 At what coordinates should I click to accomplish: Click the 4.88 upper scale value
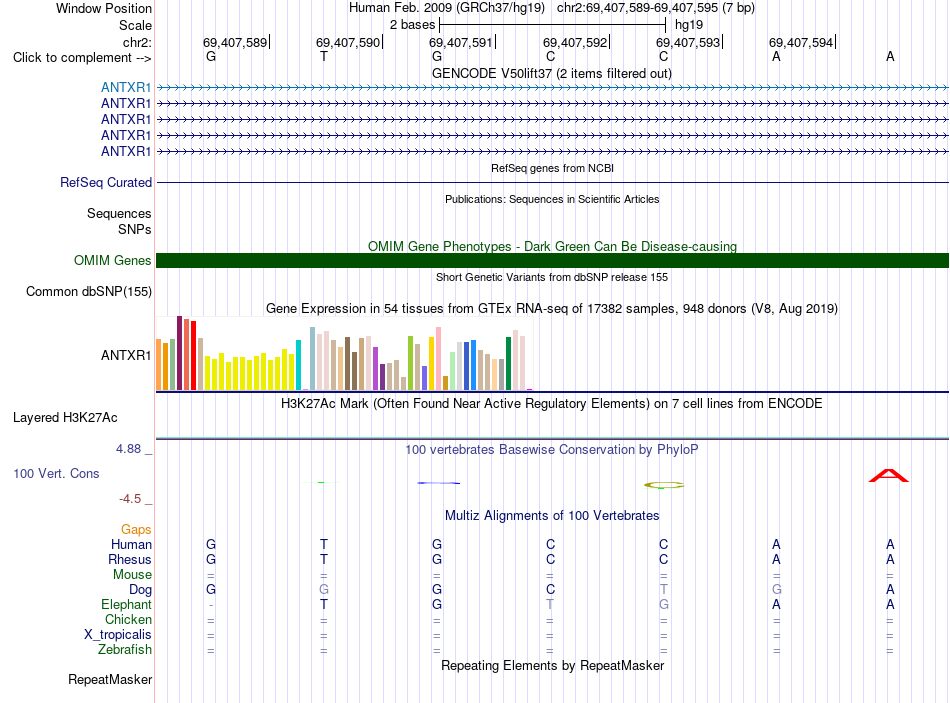coord(128,449)
